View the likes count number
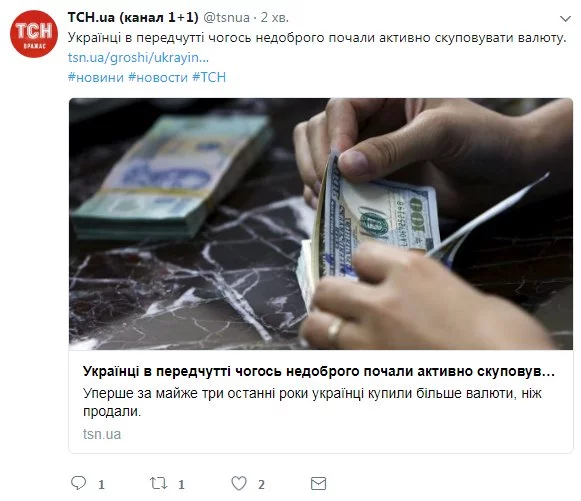 pos(261,484)
